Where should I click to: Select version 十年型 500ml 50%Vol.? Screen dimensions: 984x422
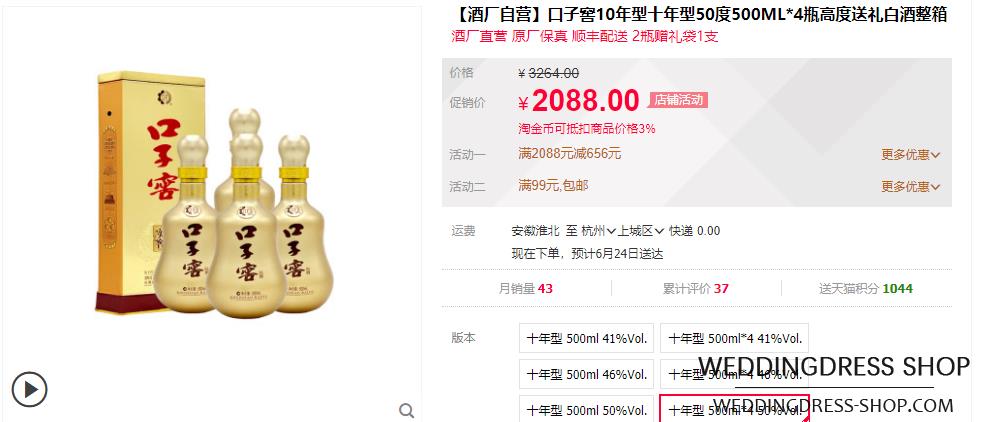(x=586, y=411)
